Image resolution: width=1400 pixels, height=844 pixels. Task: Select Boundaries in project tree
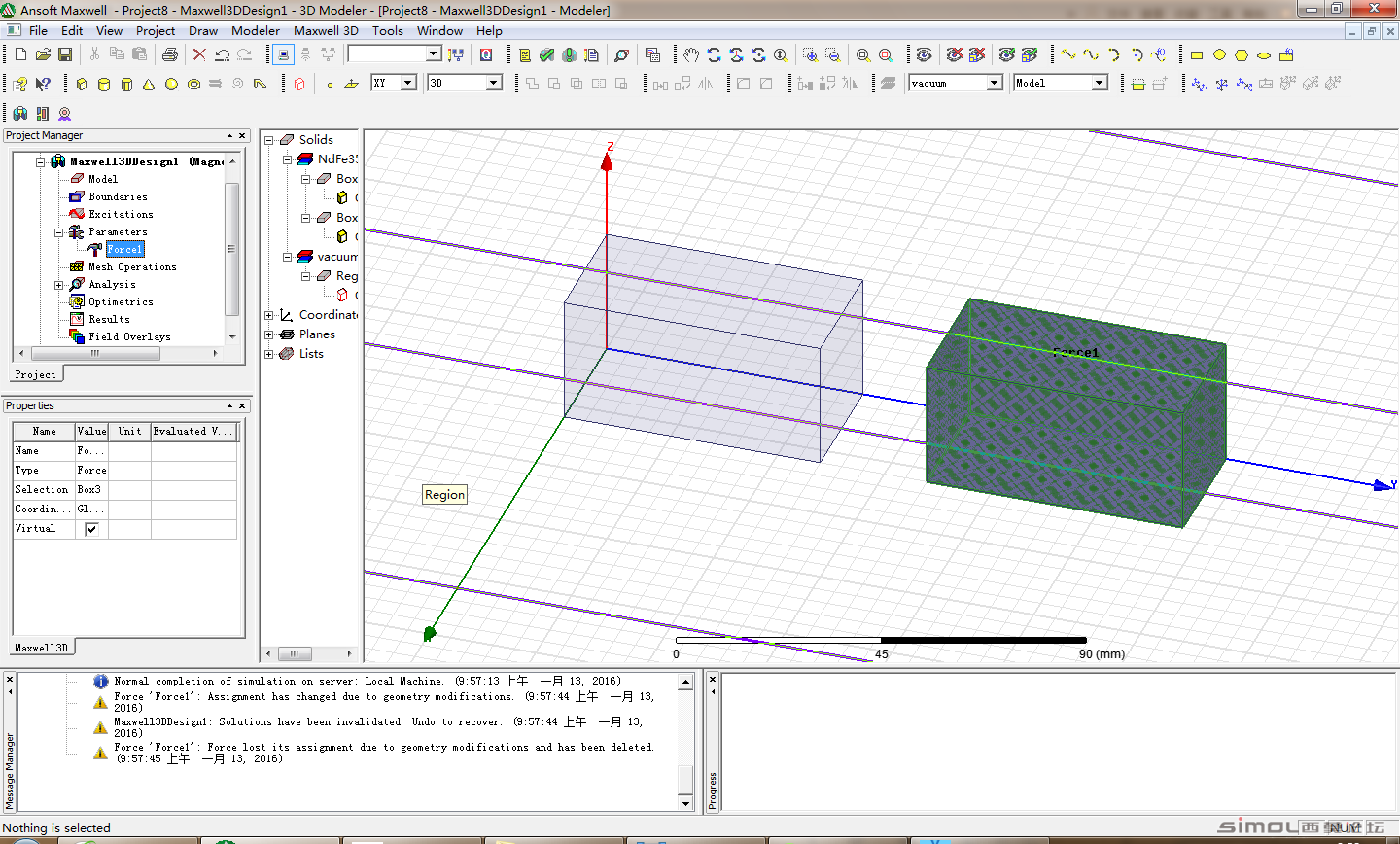click(118, 197)
